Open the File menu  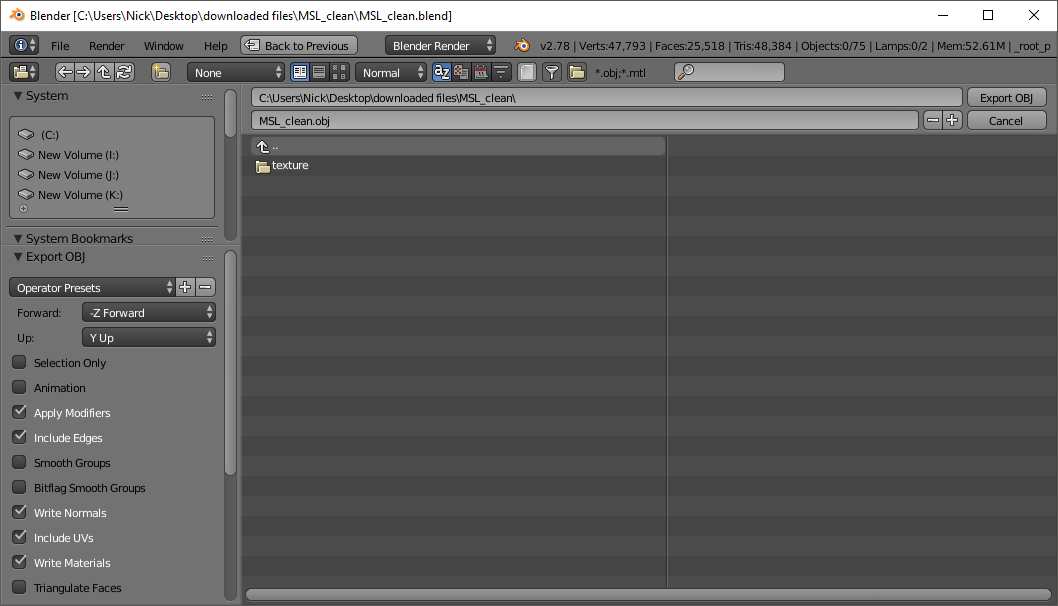pyautogui.click(x=60, y=46)
